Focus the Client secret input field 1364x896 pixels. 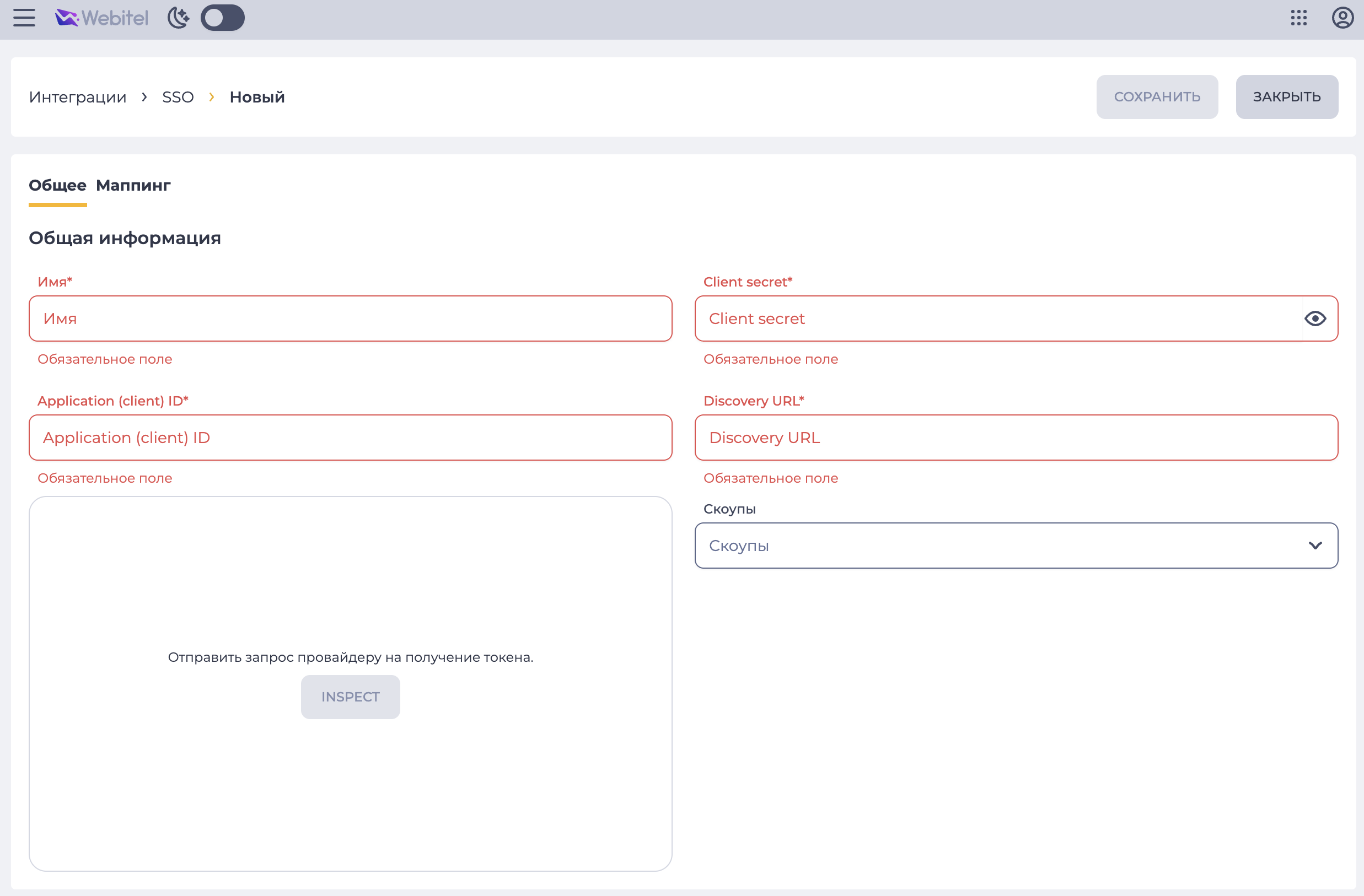(1016, 319)
